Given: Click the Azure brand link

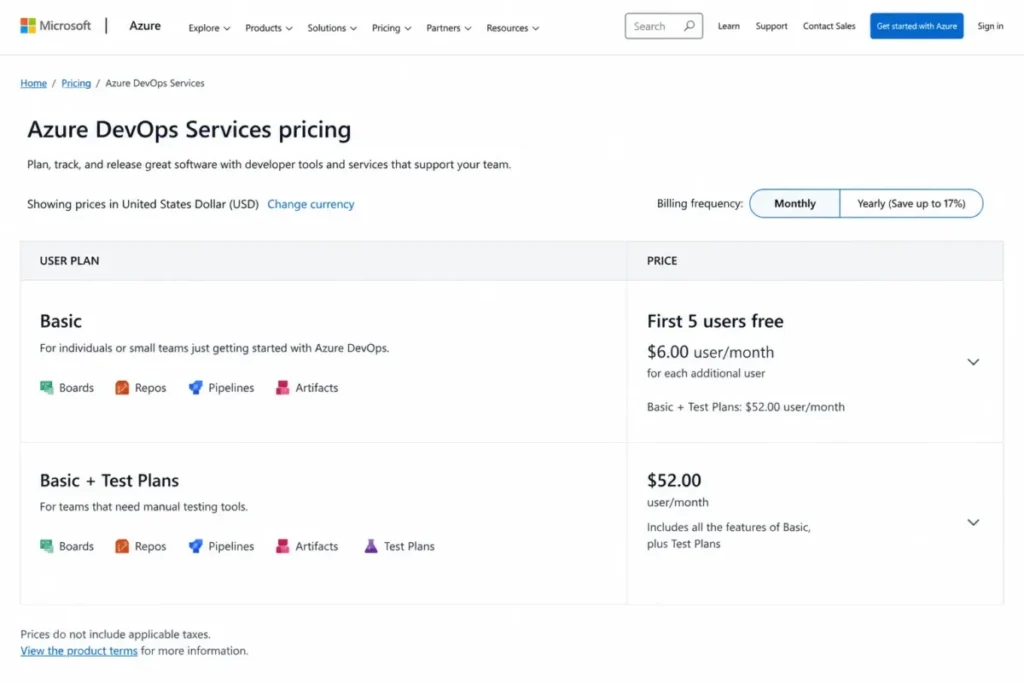Looking at the screenshot, I should (145, 25).
